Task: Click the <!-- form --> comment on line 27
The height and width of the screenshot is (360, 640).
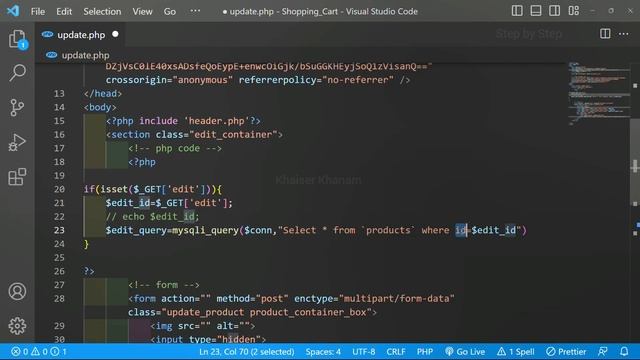Action: click(x=164, y=285)
